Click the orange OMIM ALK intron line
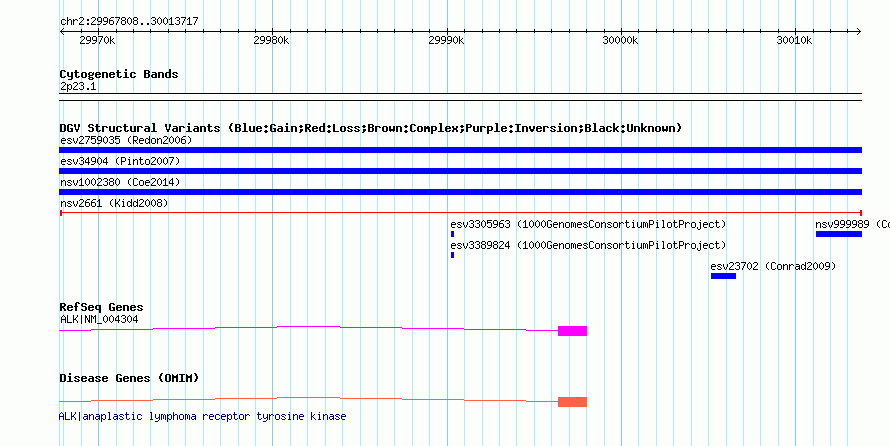 309,399
